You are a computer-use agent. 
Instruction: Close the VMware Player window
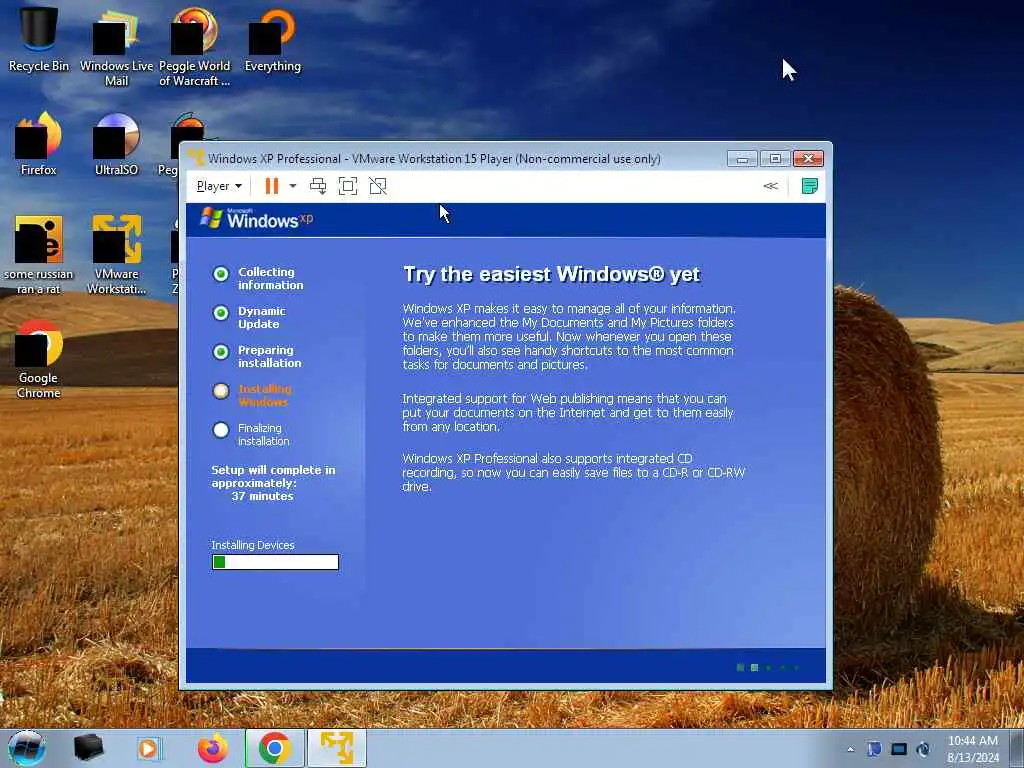(808, 159)
